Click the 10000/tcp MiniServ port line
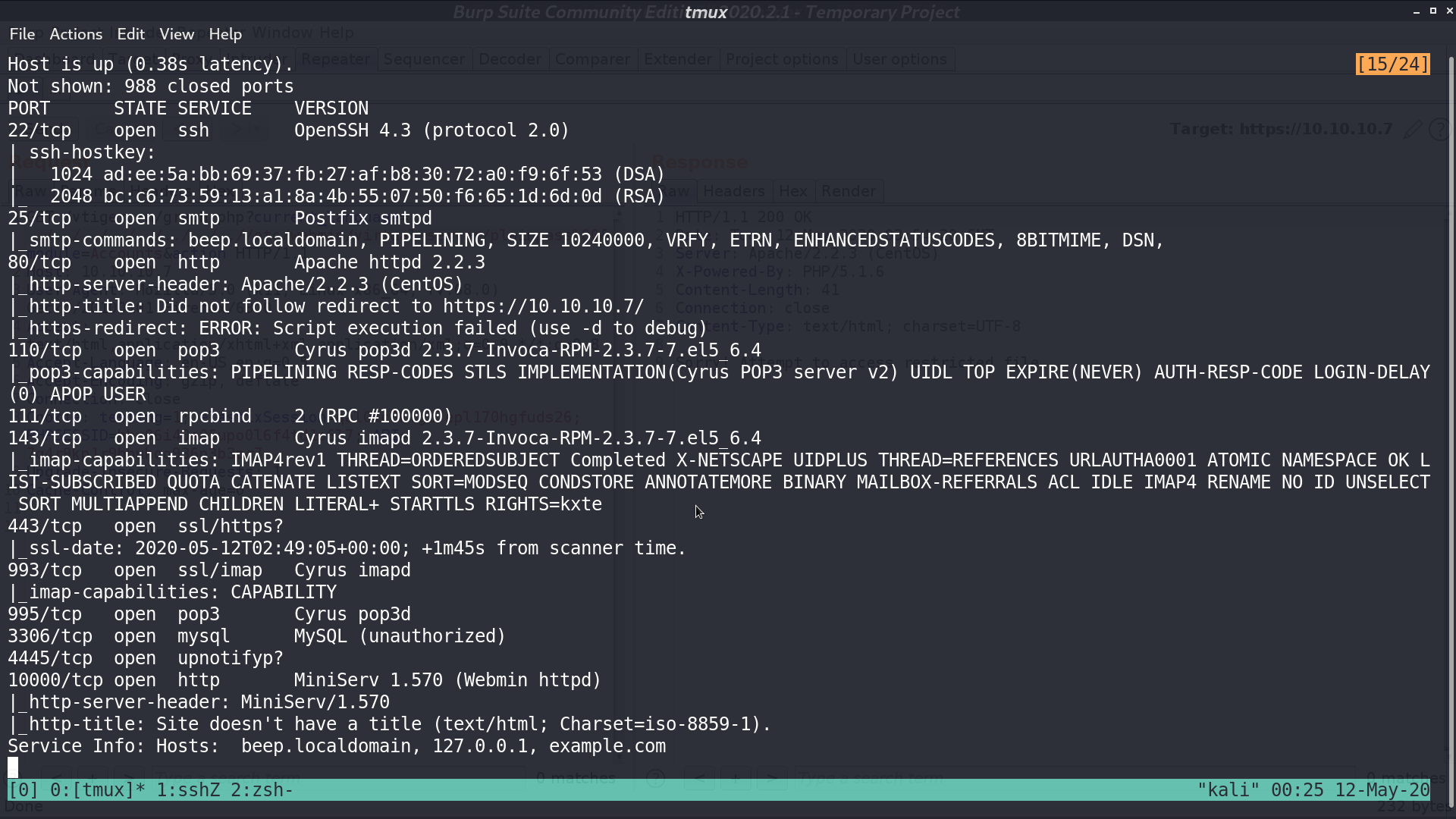The height and width of the screenshot is (819, 1456). click(x=304, y=680)
